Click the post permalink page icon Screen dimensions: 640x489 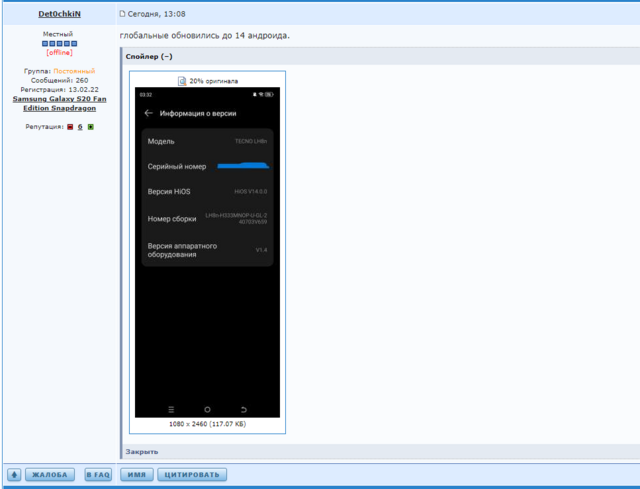click(x=123, y=14)
